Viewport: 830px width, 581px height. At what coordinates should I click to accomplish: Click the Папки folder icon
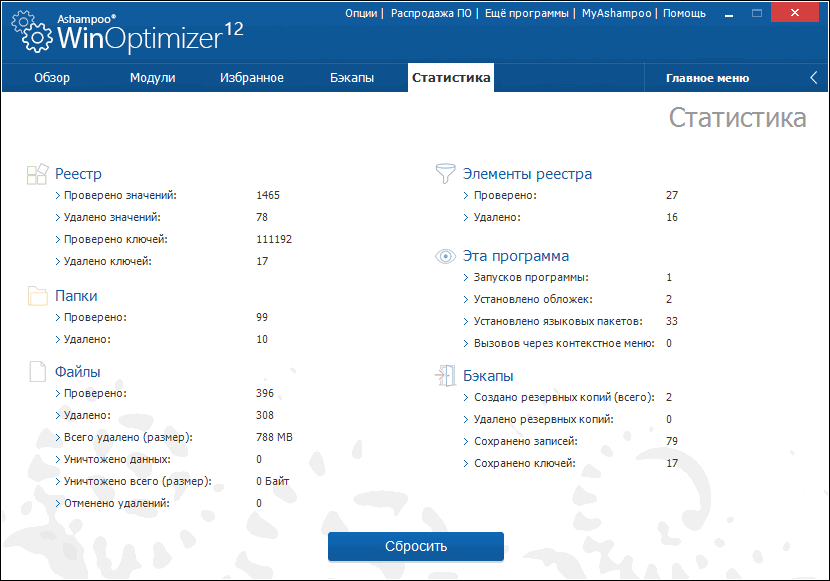(38, 296)
